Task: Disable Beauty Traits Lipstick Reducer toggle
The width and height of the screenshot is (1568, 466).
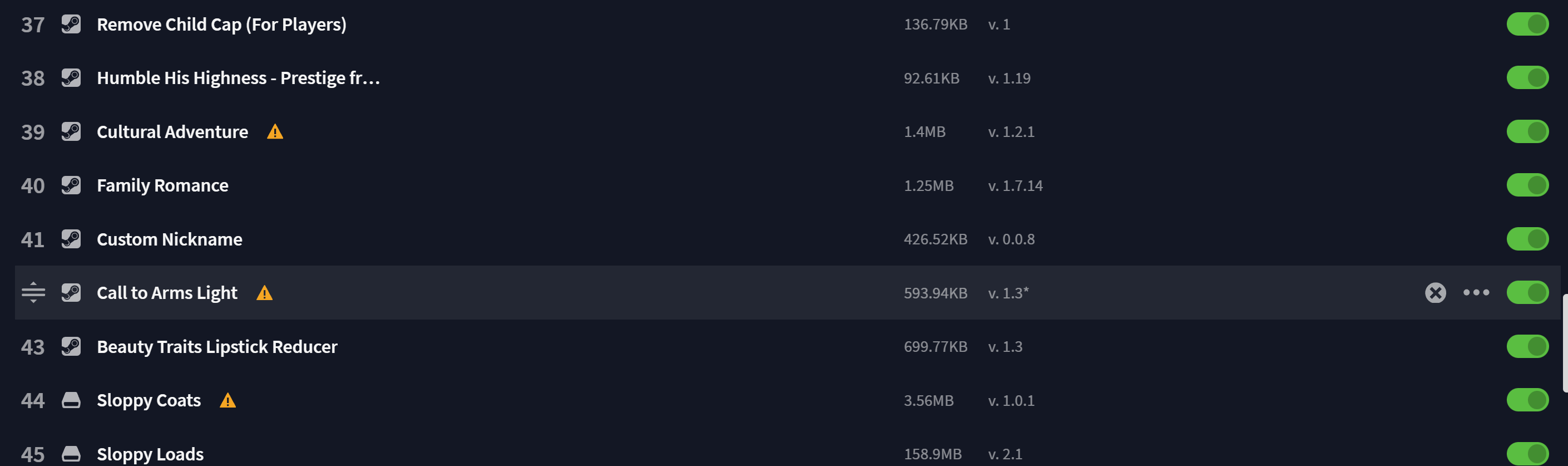Action: point(1527,347)
